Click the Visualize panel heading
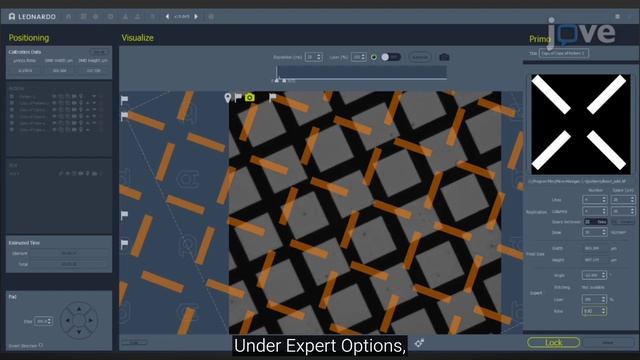 (138, 38)
